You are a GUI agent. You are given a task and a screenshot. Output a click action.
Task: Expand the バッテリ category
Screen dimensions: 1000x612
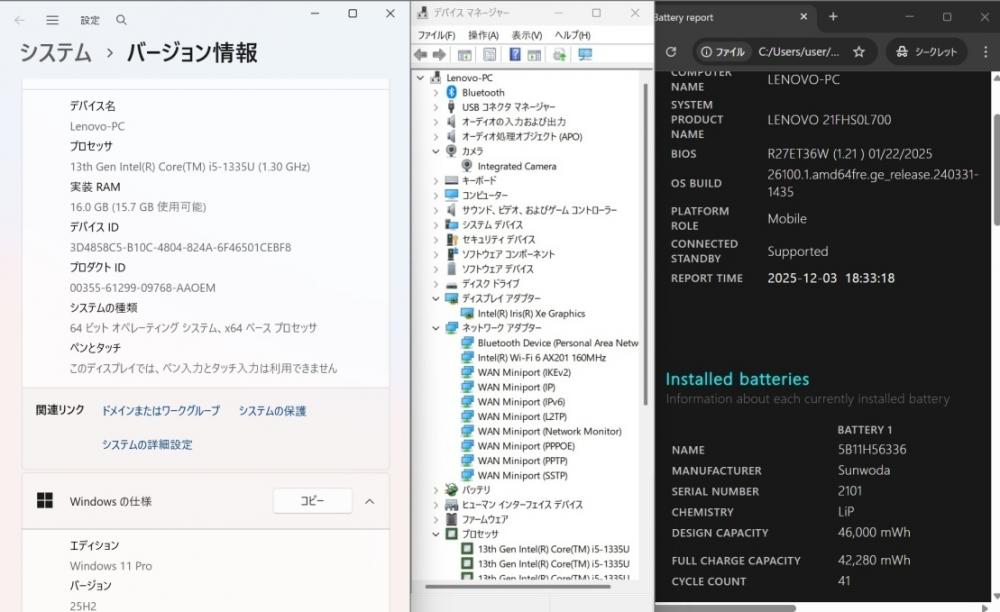[x=436, y=490]
